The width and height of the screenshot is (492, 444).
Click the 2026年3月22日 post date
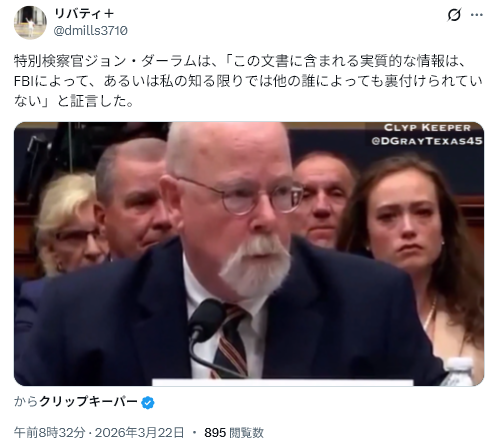(x=139, y=433)
